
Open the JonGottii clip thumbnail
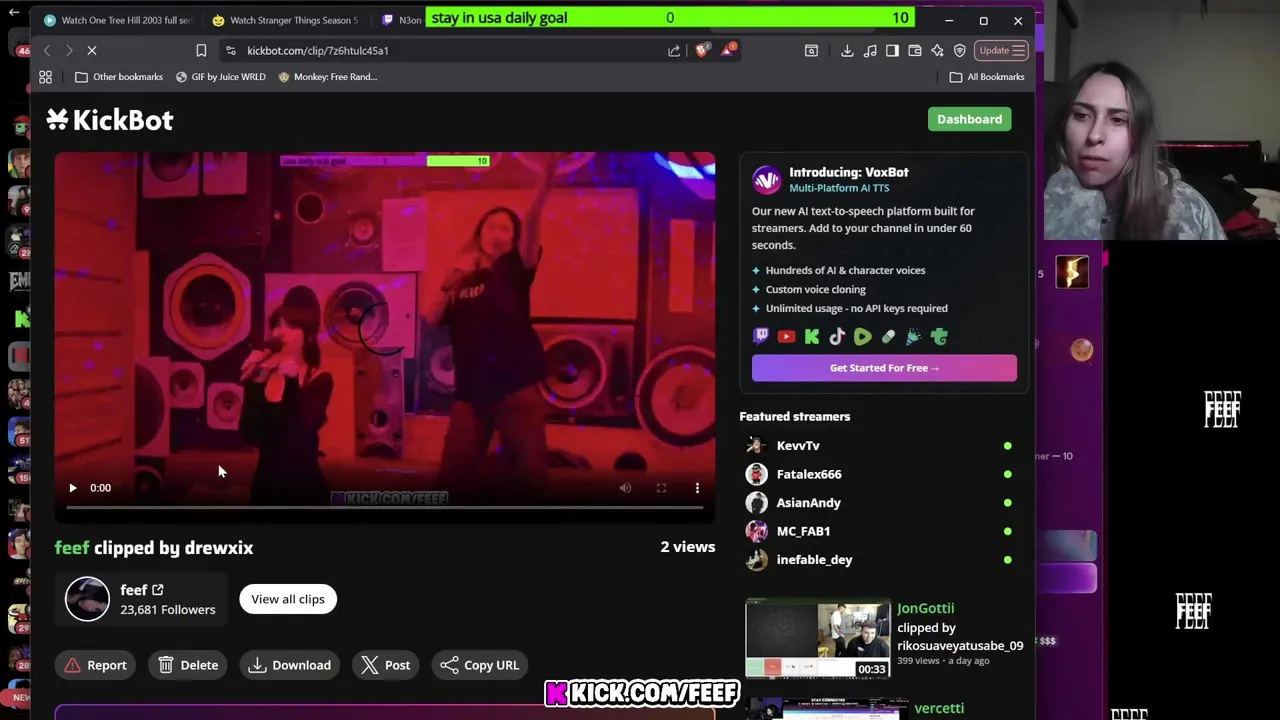[x=818, y=640]
